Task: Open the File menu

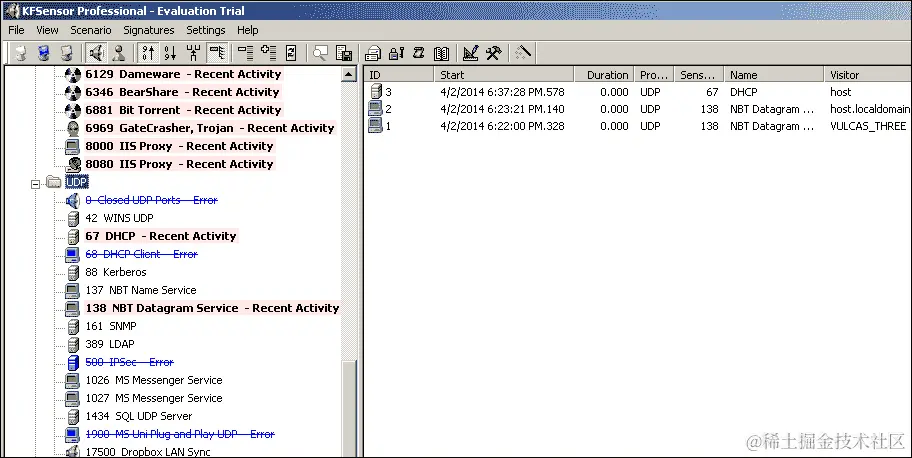Action: [x=16, y=30]
